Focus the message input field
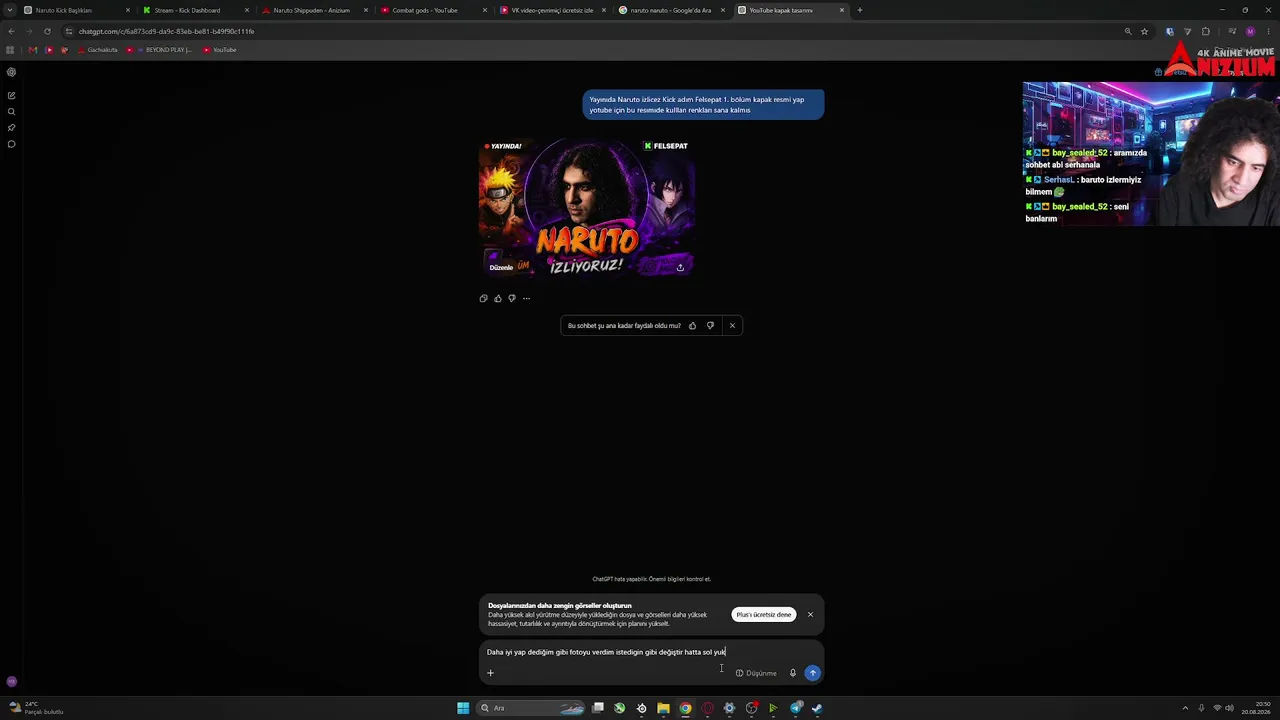This screenshot has width=1280, height=720. pyautogui.click(x=651, y=652)
